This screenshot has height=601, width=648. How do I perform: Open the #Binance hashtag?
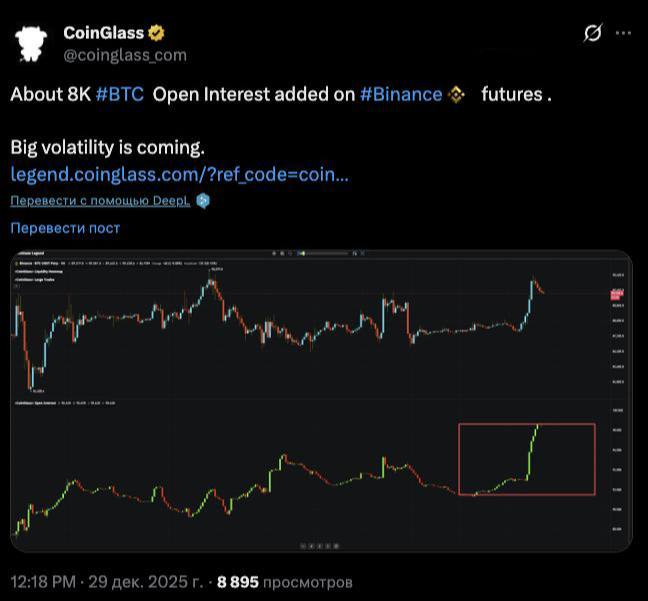(x=400, y=94)
